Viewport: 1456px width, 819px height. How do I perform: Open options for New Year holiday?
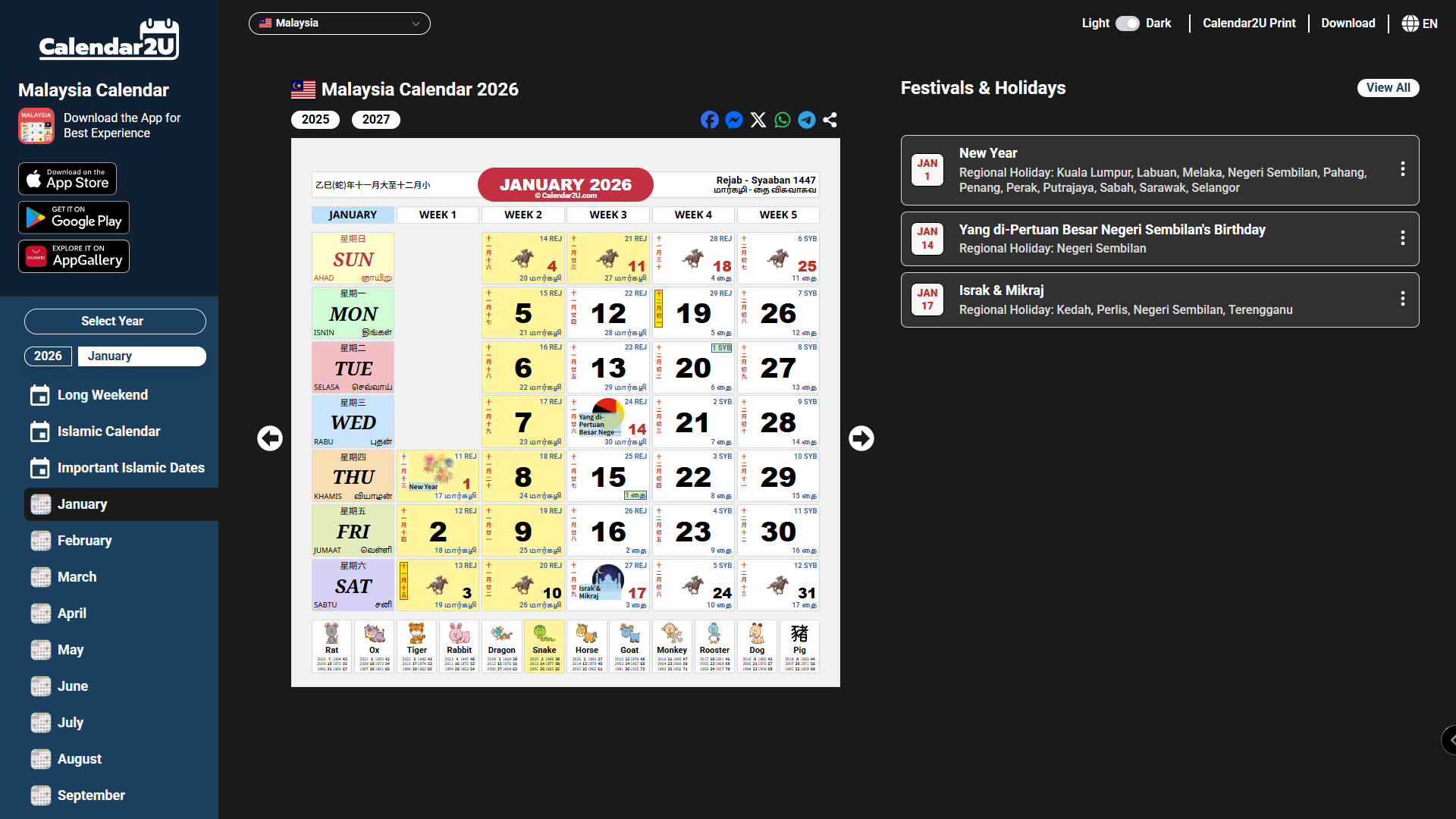tap(1402, 169)
